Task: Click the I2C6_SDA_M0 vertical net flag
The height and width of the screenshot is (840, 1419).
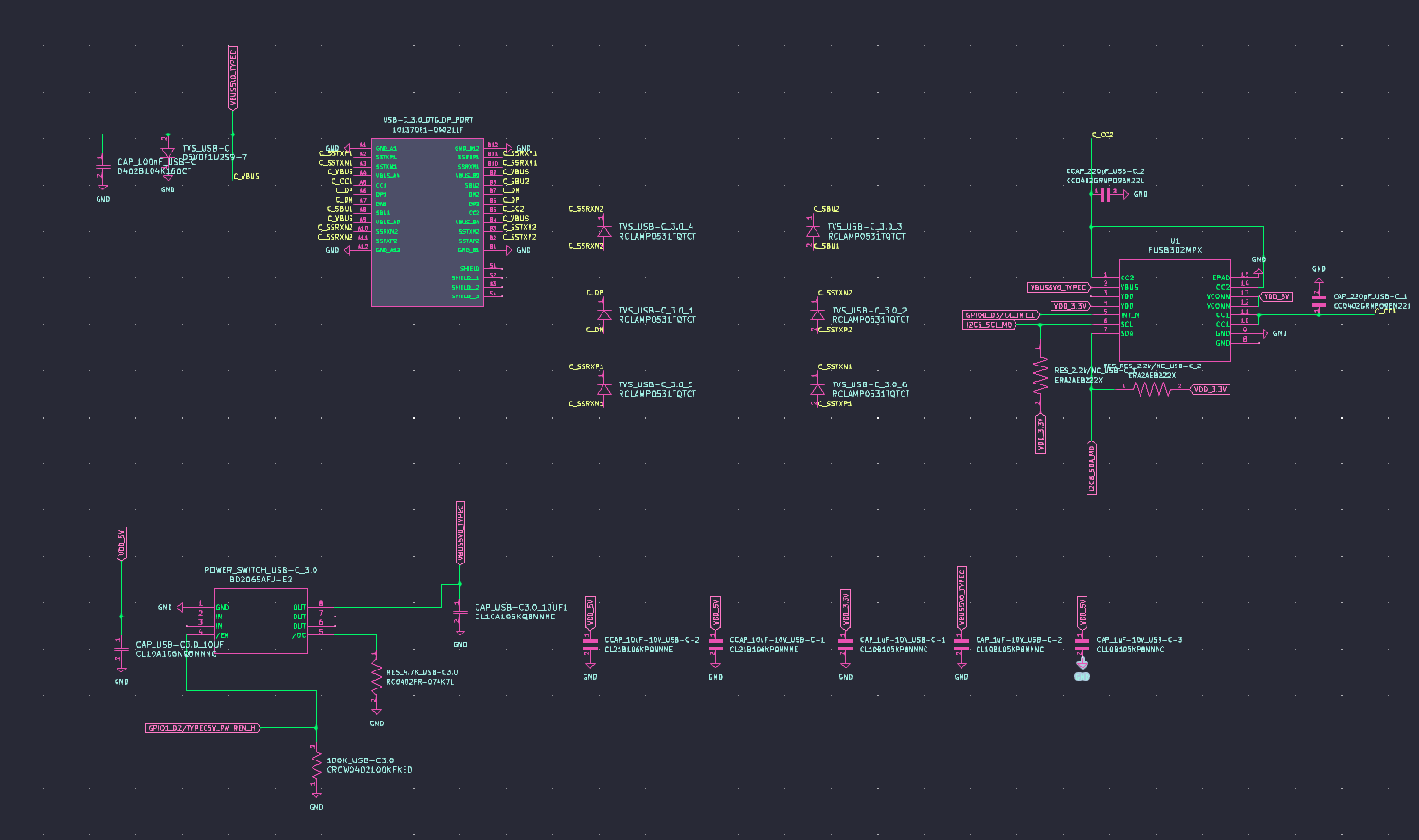Action: [1092, 468]
